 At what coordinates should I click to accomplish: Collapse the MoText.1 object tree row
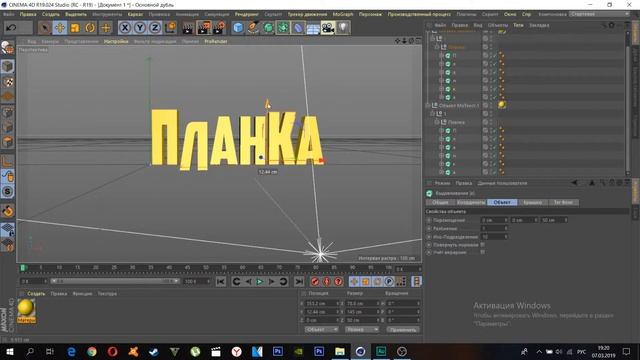[428, 105]
